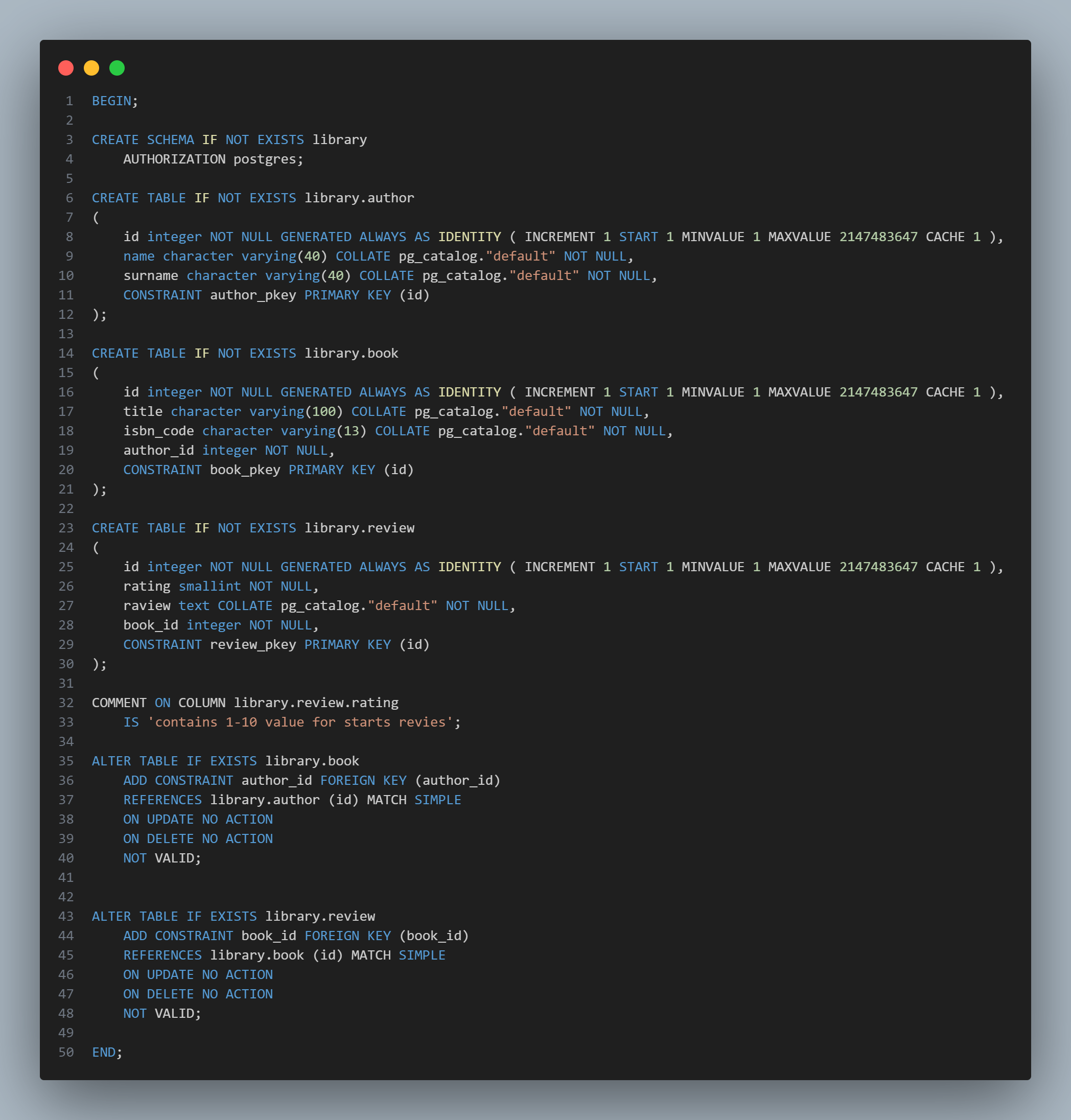
Task: Click the red close dot
Action: point(65,68)
